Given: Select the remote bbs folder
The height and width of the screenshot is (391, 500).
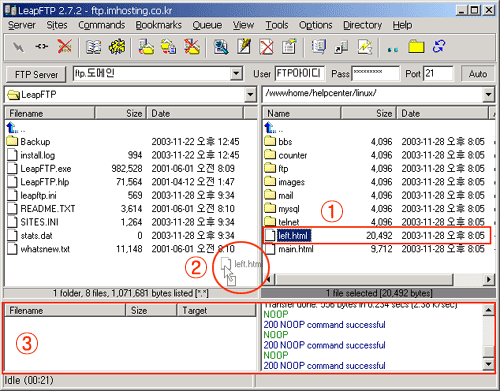Looking at the screenshot, I should [x=278, y=141].
